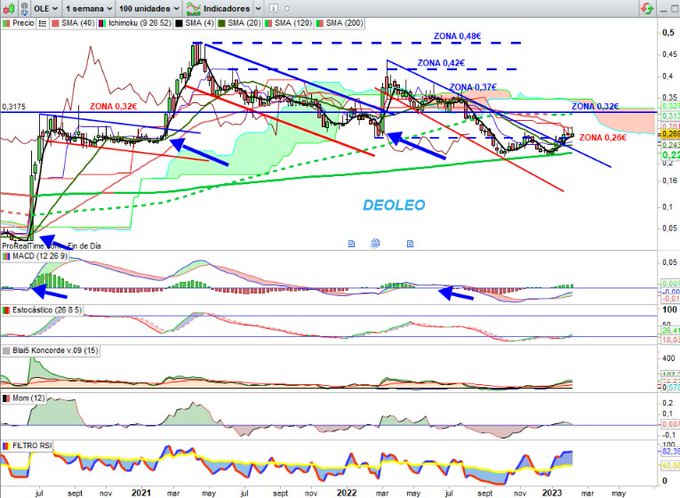Click the yellow current price label on price axis

[669, 135]
